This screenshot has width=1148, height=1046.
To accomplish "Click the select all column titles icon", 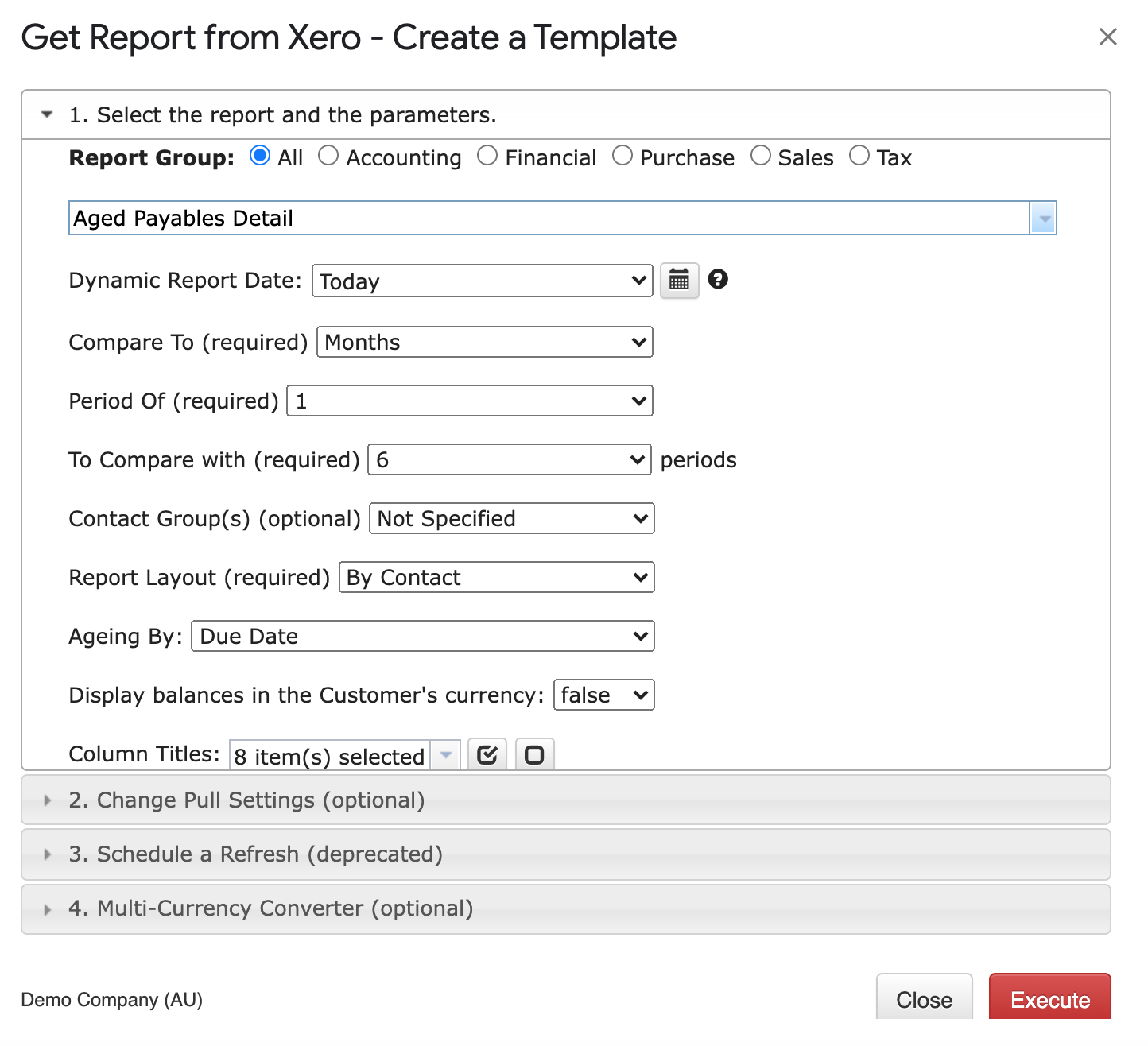I will (487, 754).
